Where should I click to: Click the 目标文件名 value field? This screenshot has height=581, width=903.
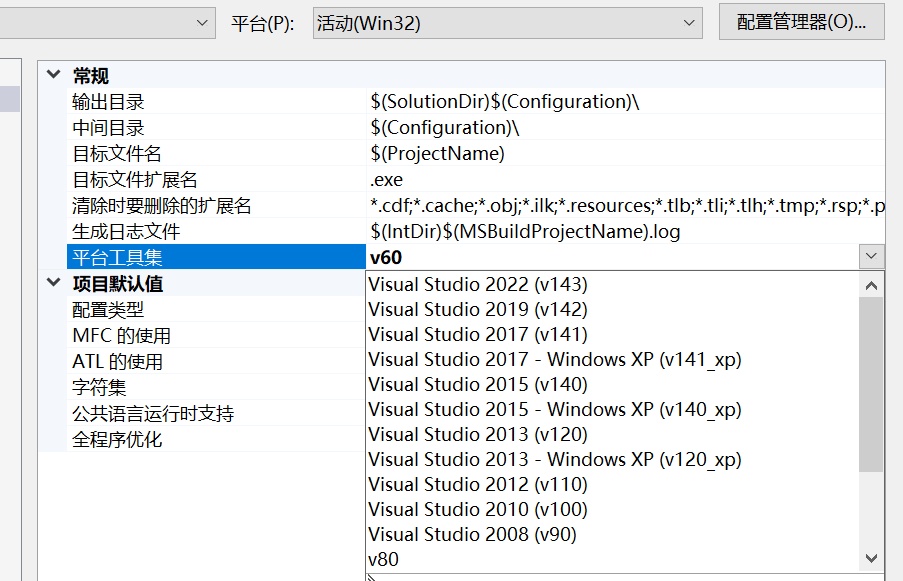tap(625, 153)
